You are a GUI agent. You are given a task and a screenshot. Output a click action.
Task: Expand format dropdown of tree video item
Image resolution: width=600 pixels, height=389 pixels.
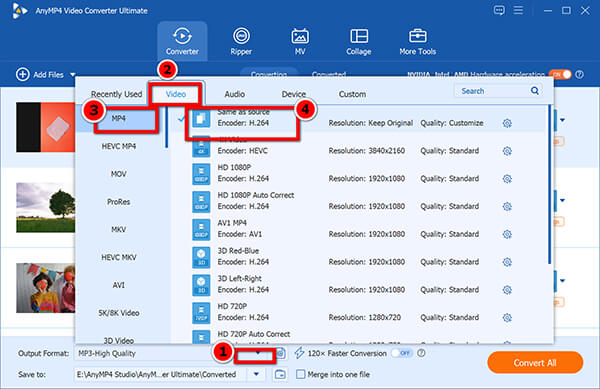click(x=562, y=200)
